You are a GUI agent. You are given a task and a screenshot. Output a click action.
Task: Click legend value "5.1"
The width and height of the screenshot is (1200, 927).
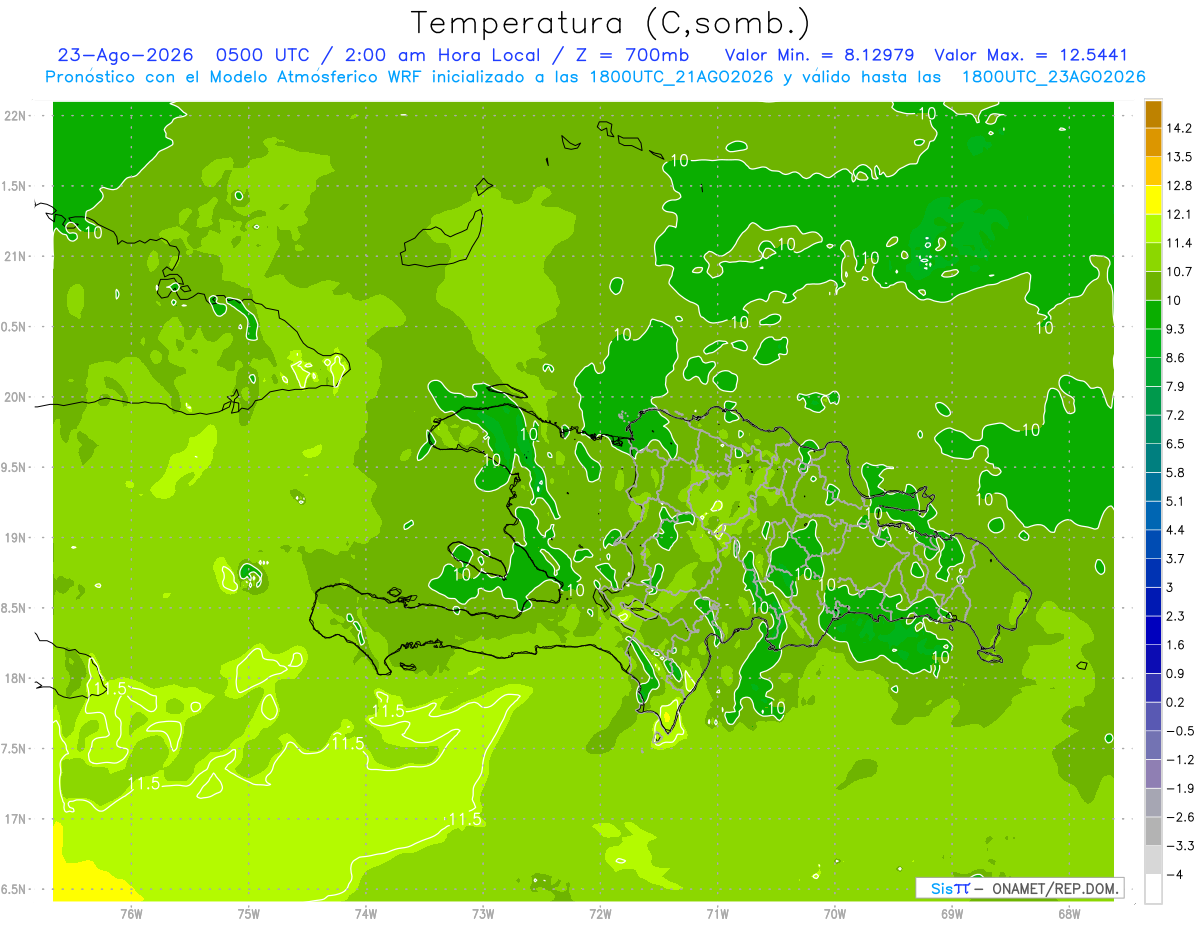pyautogui.click(x=1176, y=501)
